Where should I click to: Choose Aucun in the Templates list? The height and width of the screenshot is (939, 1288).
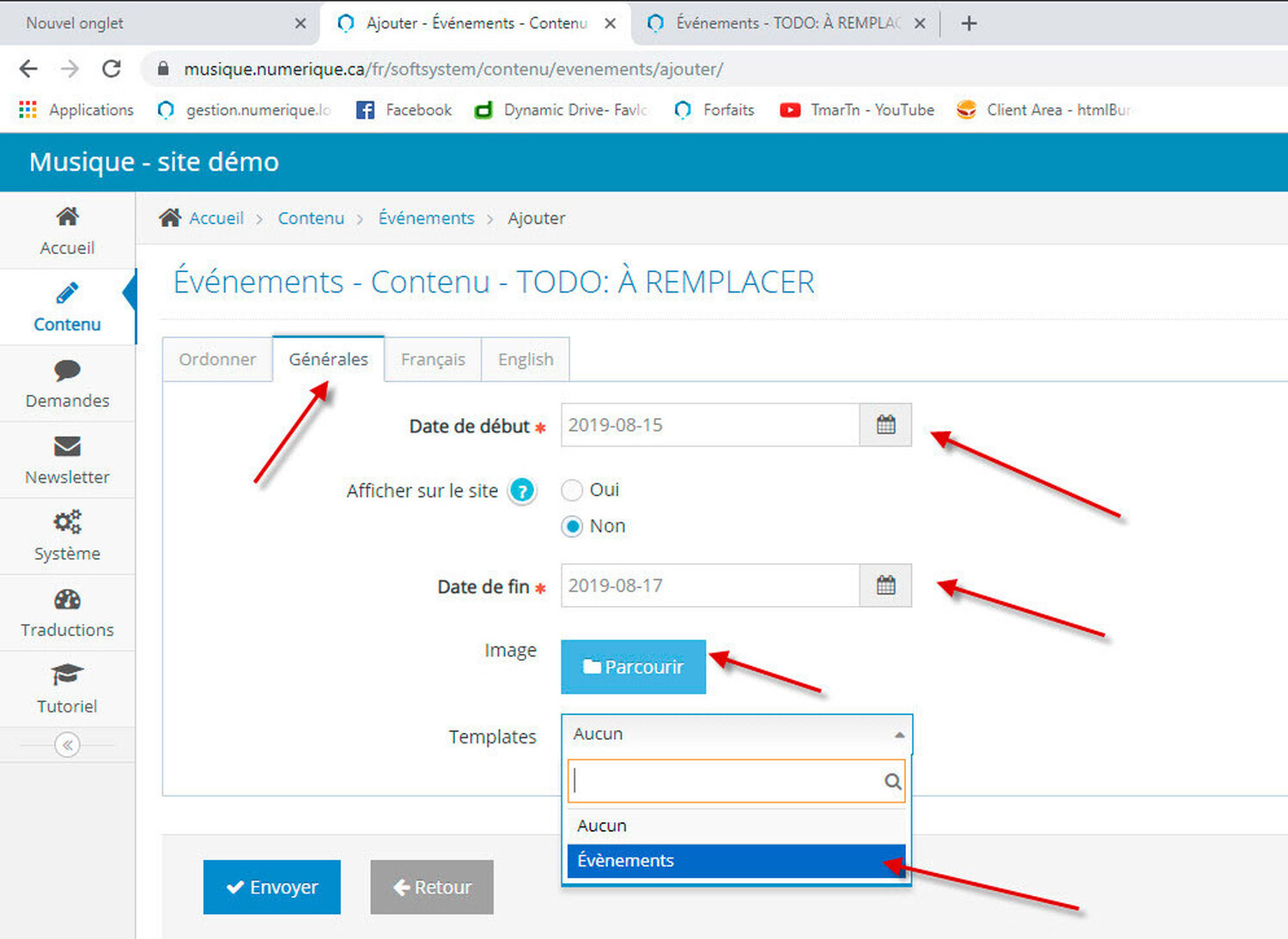coord(737,826)
